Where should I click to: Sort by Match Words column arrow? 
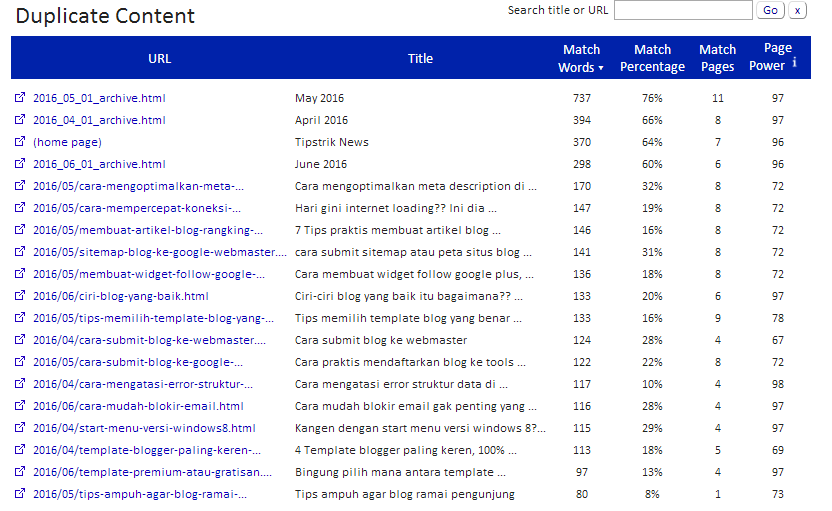point(601,68)
